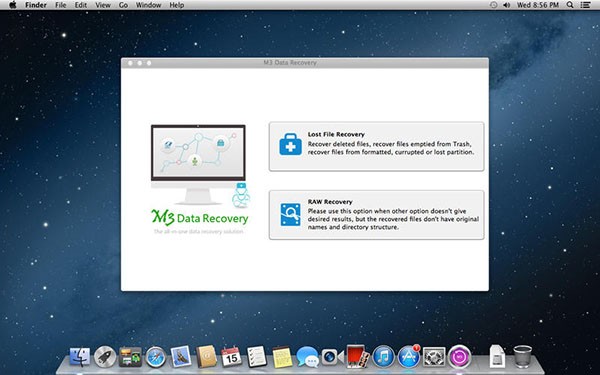
Task: Open Mission Control in the Dock
Action: [x=130, y=357]
